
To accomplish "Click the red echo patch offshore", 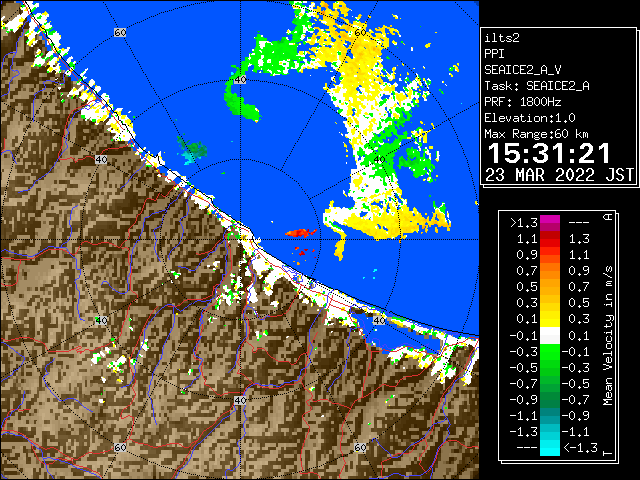I will tap(301, 233).
